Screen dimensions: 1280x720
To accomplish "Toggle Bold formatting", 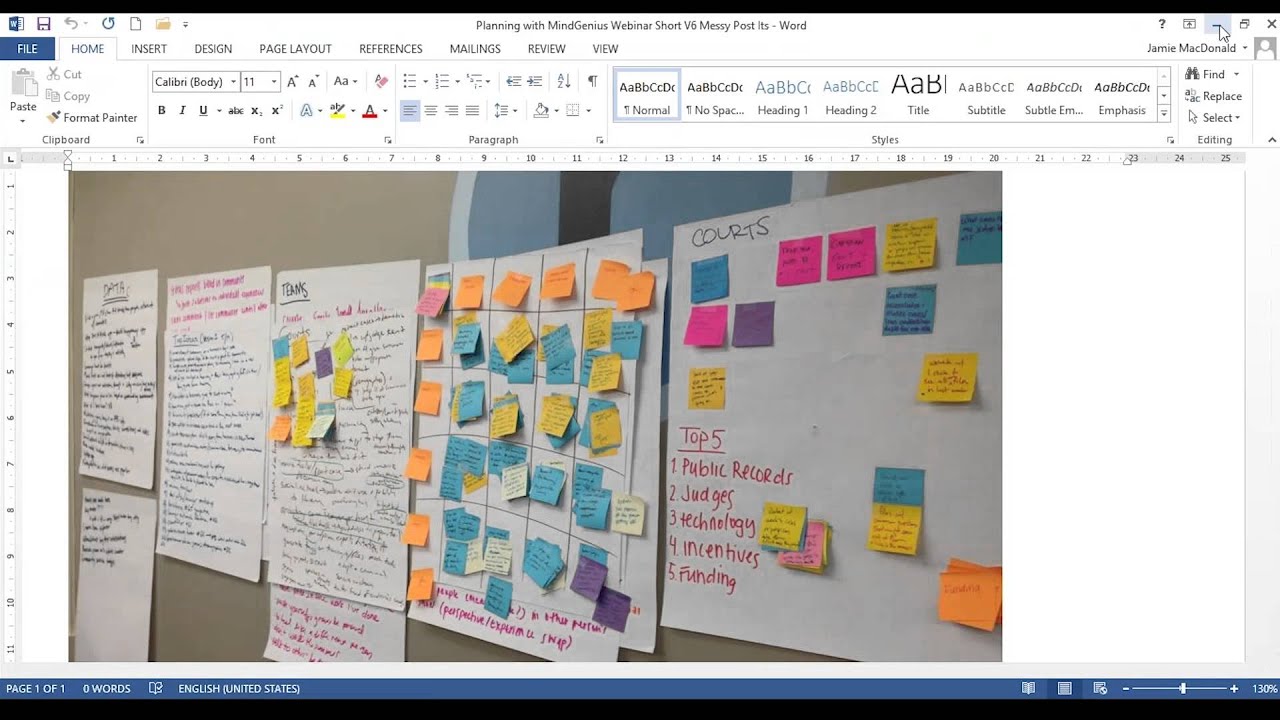I will 161,111.
